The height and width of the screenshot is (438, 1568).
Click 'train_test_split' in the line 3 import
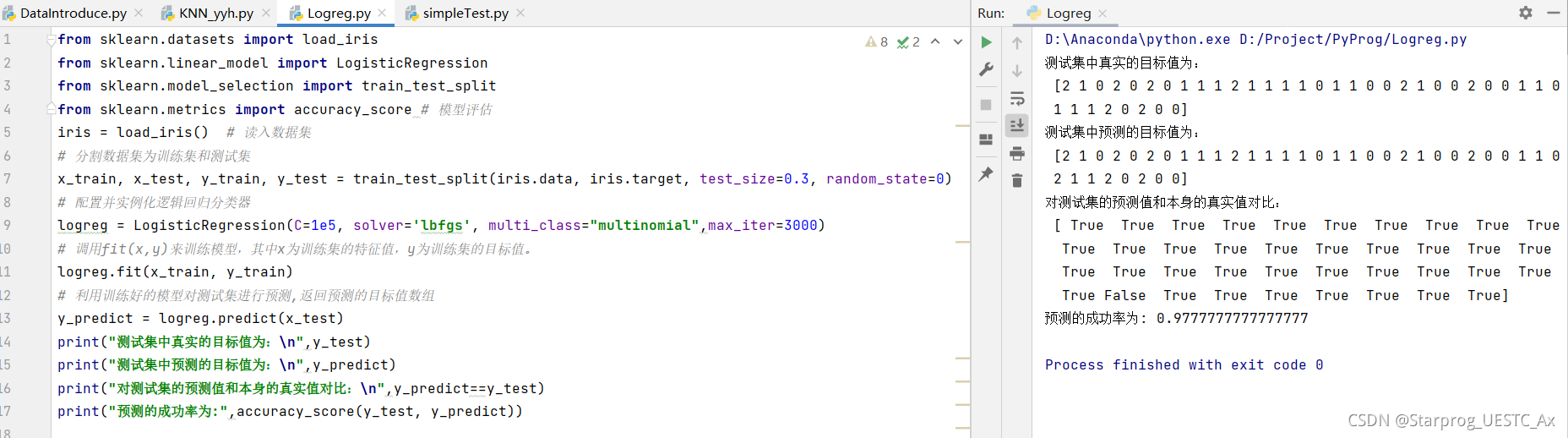click(x=429, y=86)
